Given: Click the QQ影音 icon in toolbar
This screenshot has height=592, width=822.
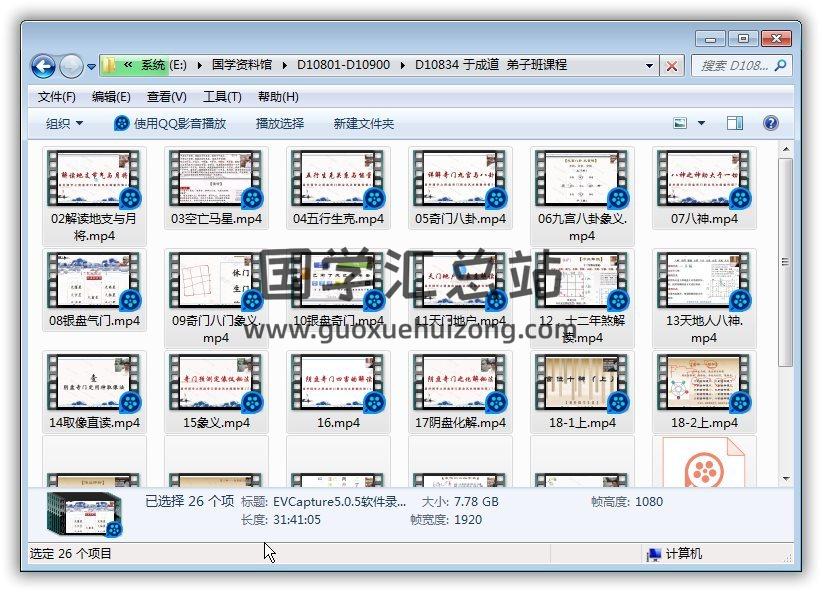Looking at the screenshot, I should coord(122,124).
